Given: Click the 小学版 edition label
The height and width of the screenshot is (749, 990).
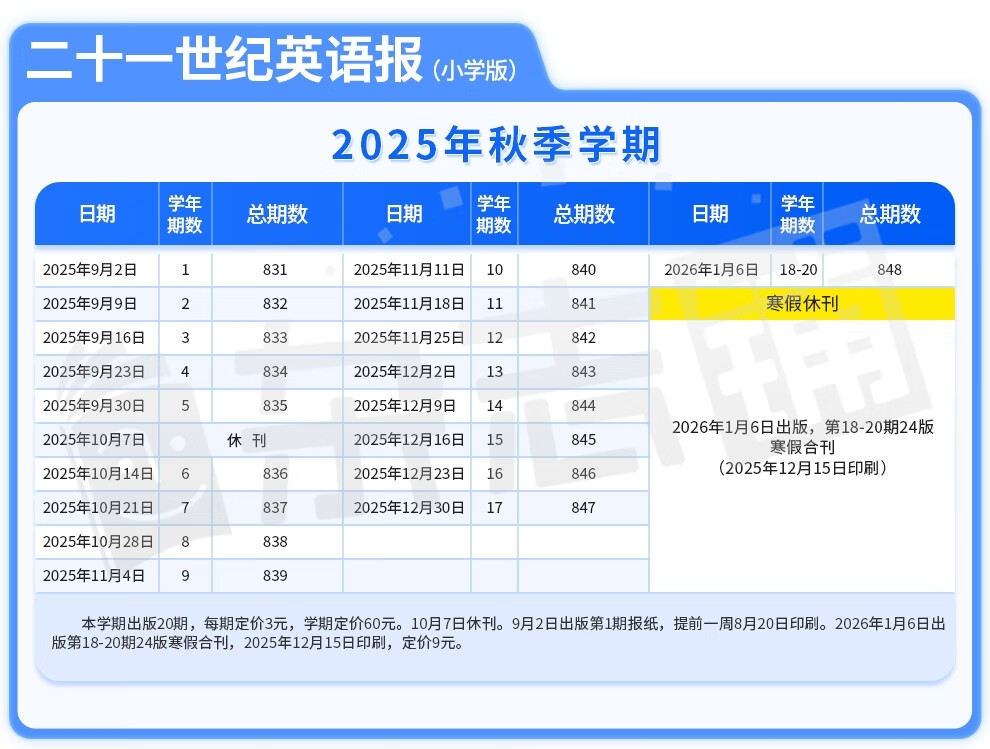Looking at the screenshot, I should (x=475, y=70).
